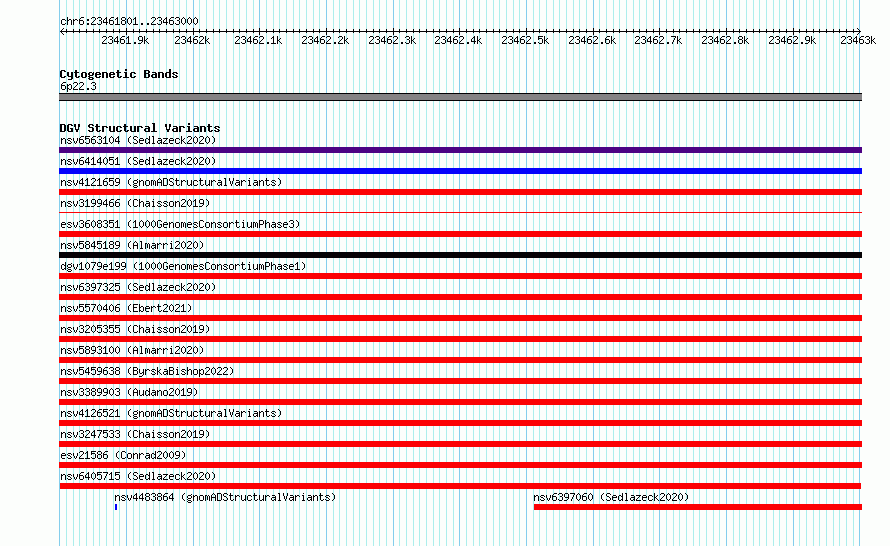
Task: Click the nsv5893100 (Almarri2020) label
Action: tap(132, 350)
